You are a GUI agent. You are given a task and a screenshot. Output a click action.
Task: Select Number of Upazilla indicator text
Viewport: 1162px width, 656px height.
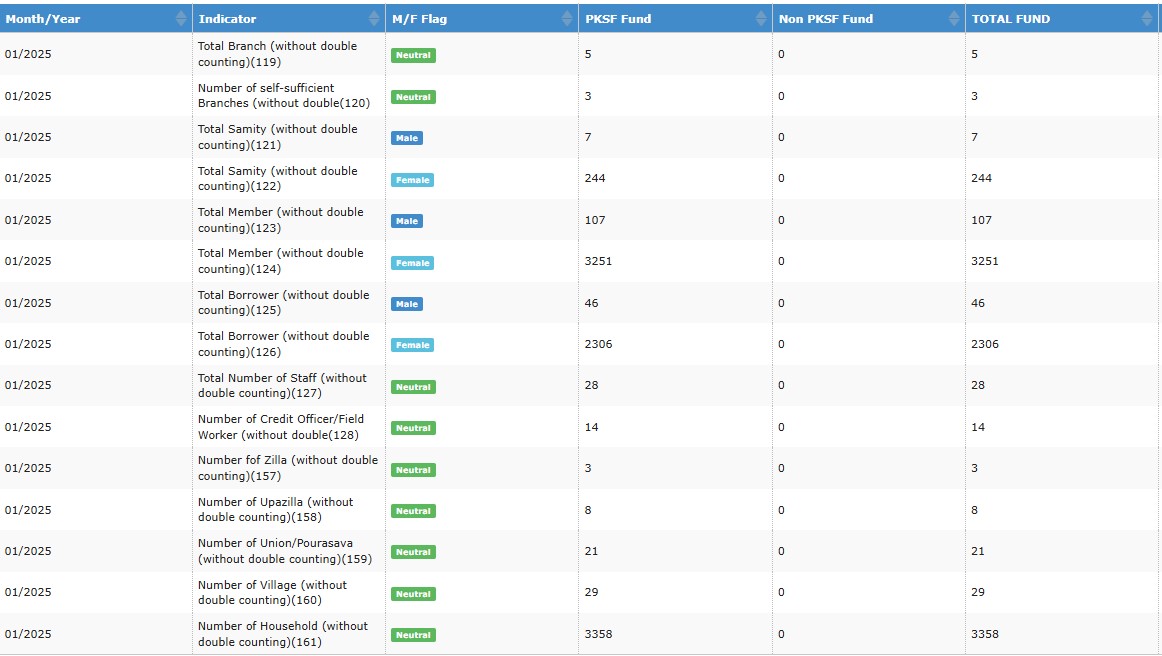point(275,510)
